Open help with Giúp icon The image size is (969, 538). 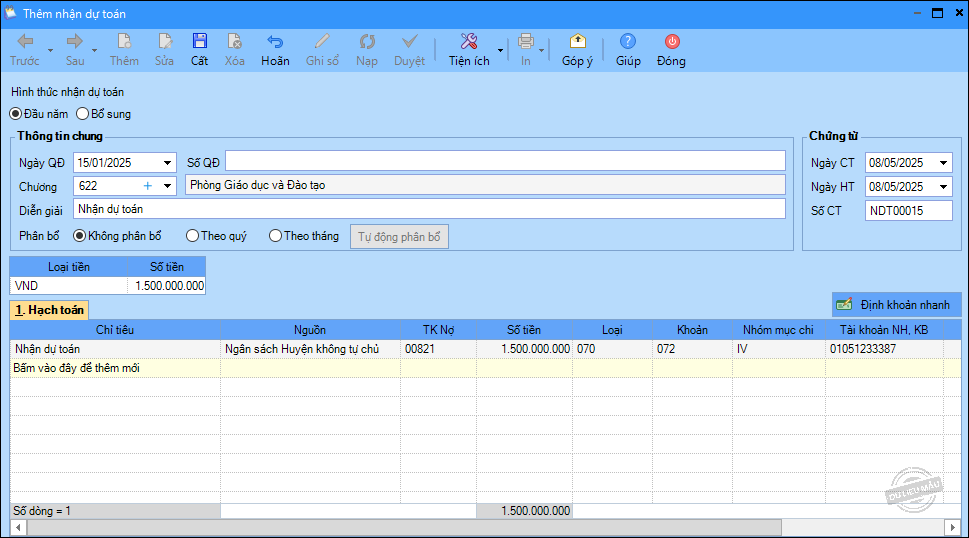click(628, 41)
